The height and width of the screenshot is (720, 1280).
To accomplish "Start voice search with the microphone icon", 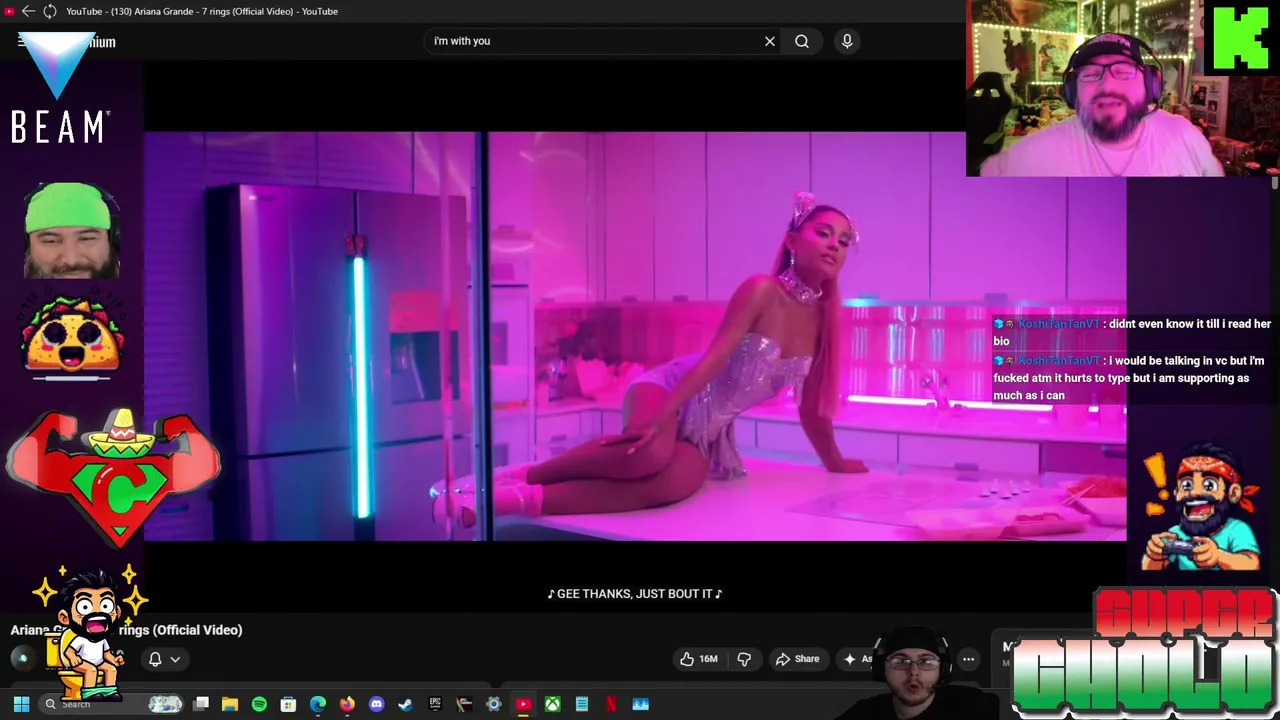I will [847, 41].
